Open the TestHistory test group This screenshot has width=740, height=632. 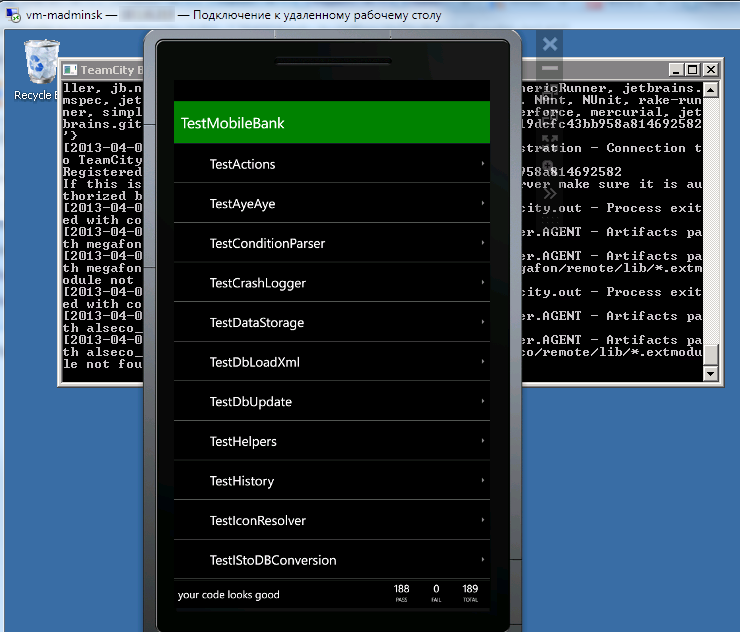coord(332,481)
